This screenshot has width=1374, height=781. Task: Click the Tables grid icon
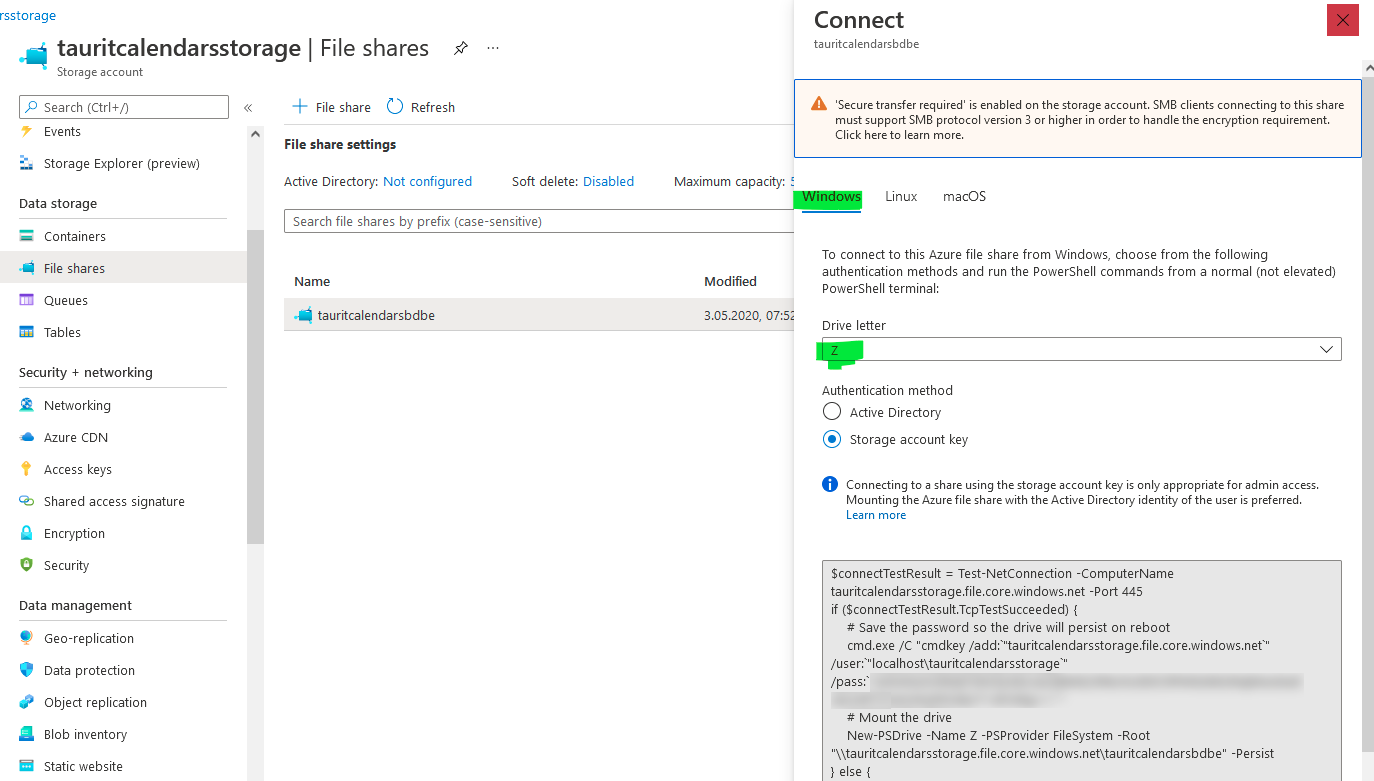pos(27,333)
